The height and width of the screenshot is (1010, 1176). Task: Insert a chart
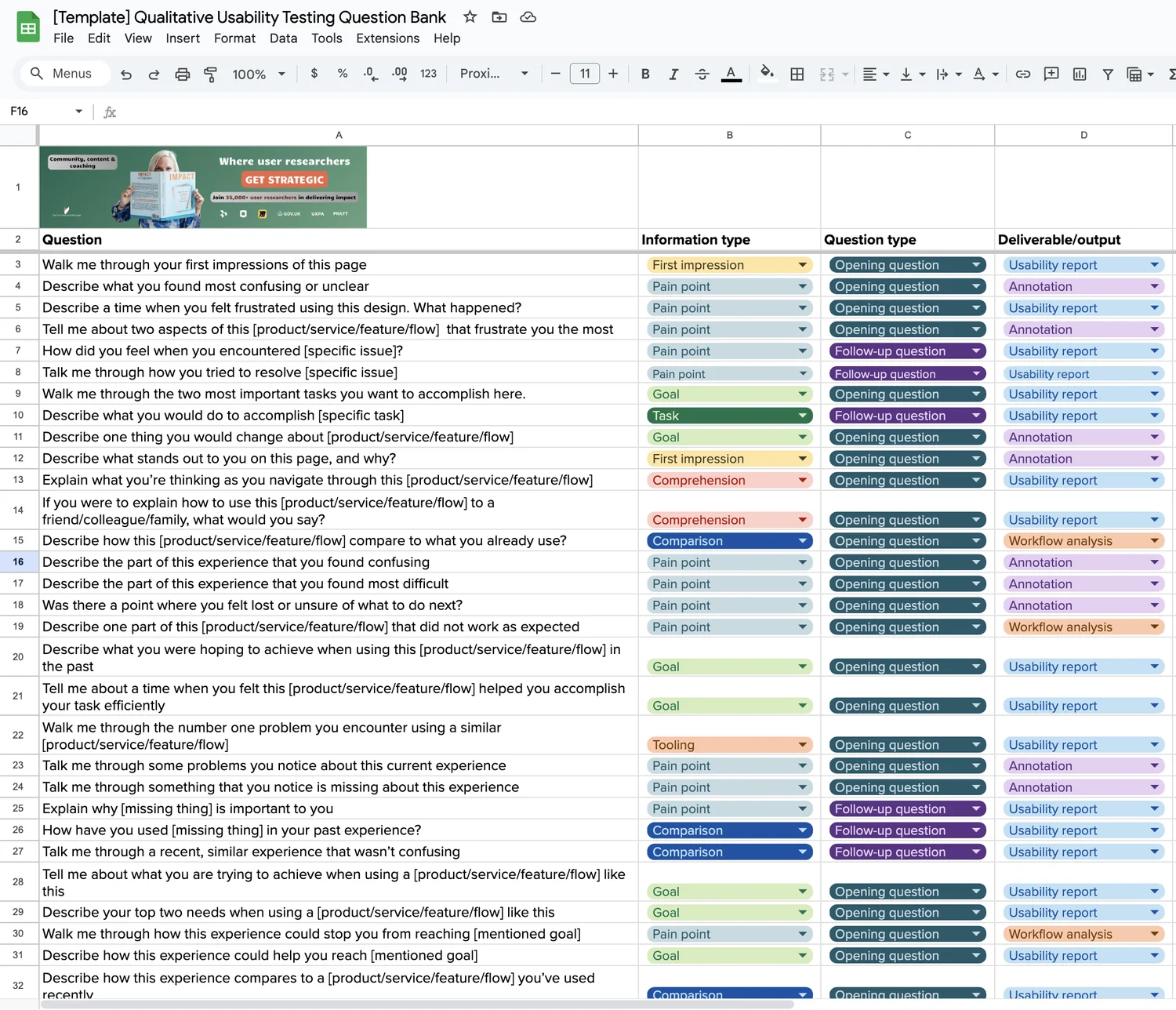click(x=1080, y=74)
